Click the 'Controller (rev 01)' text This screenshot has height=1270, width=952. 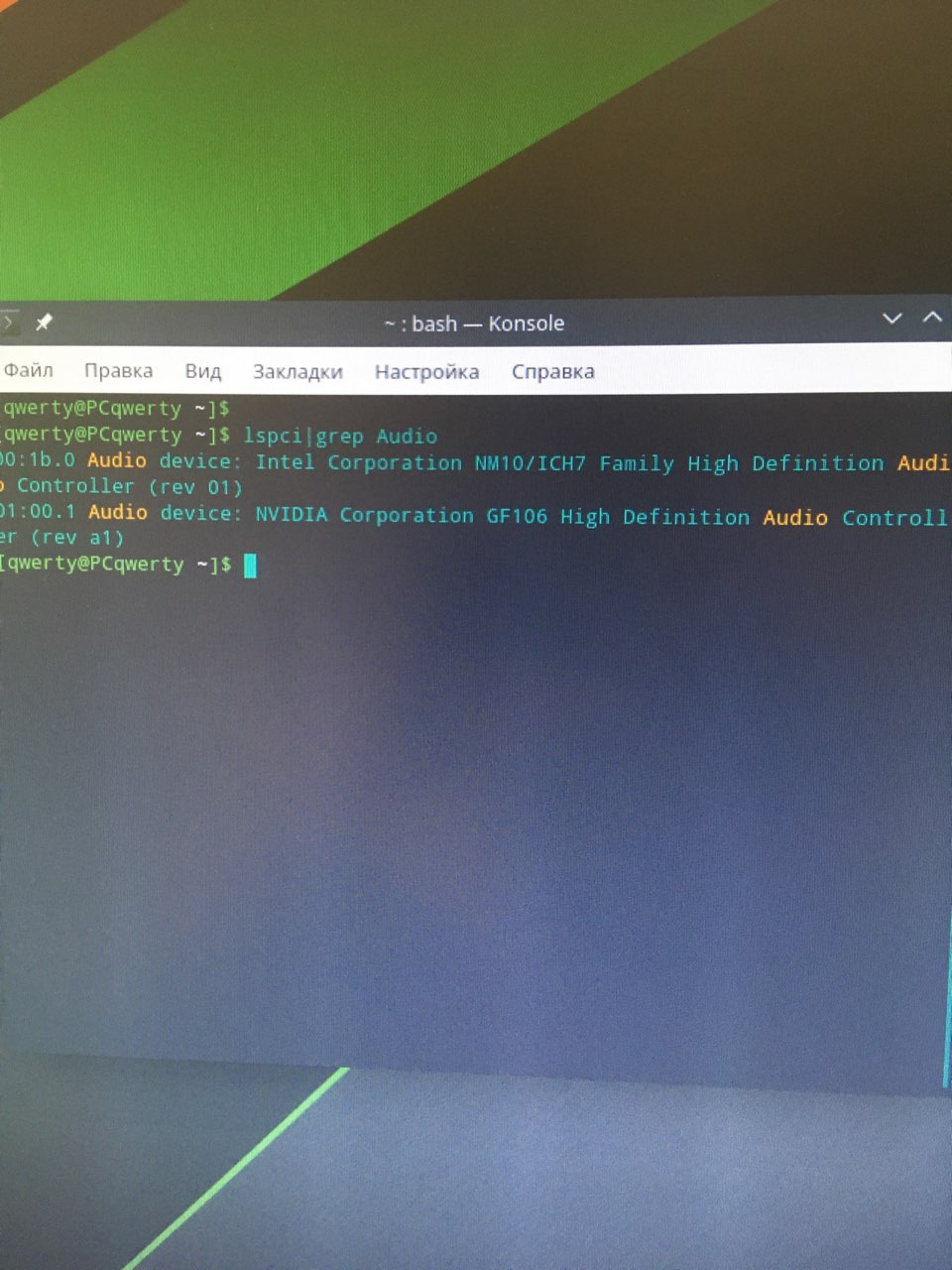[x=129, y=486]
